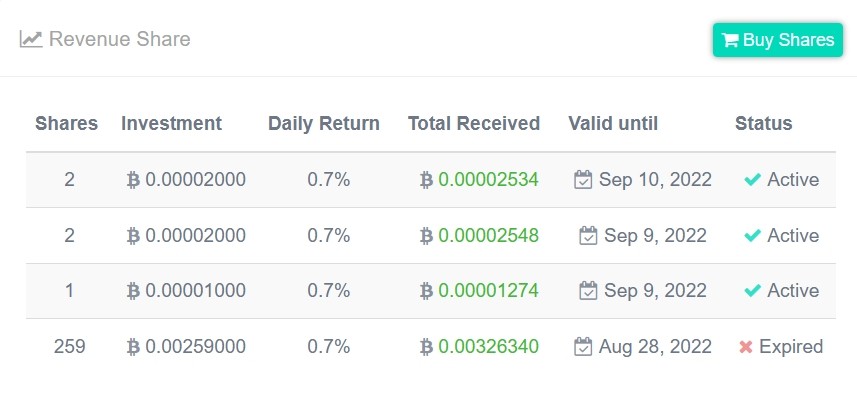Screen dimensions: 857x396
Task: Click the Valid until column header
Action: pos(613,123)
